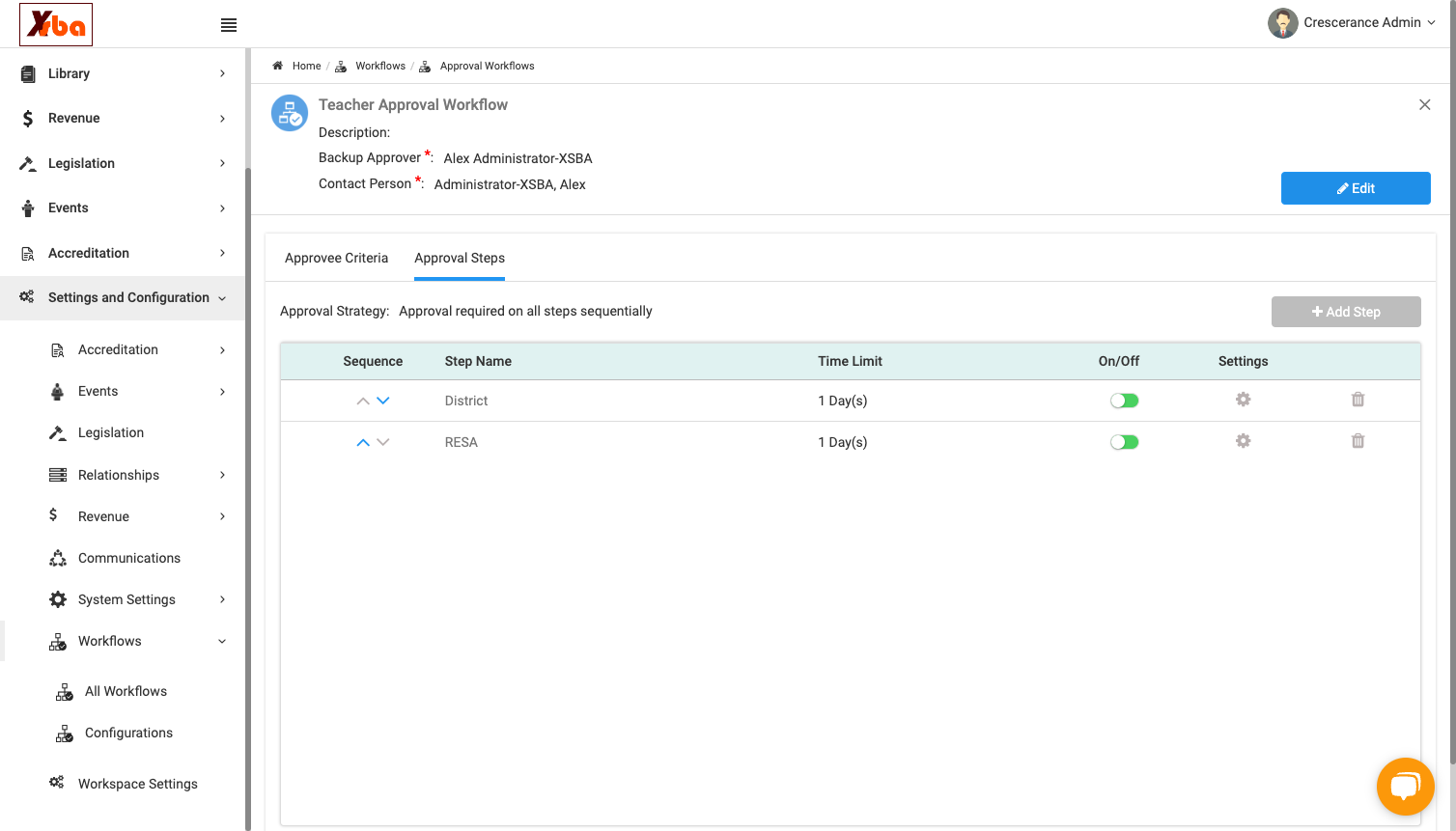Screen dimensions: 1456x831
Task: Click the Sequence column header
Action: click(373, 361)
